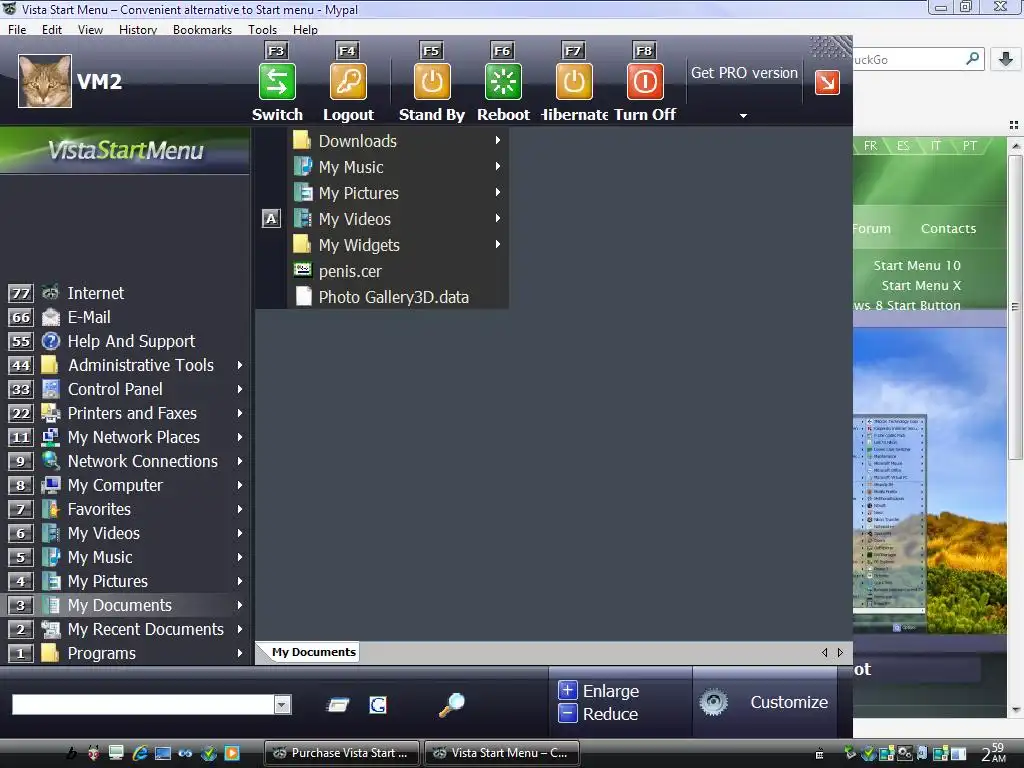Click the magnifier search icon

click(x=451, y=705)
